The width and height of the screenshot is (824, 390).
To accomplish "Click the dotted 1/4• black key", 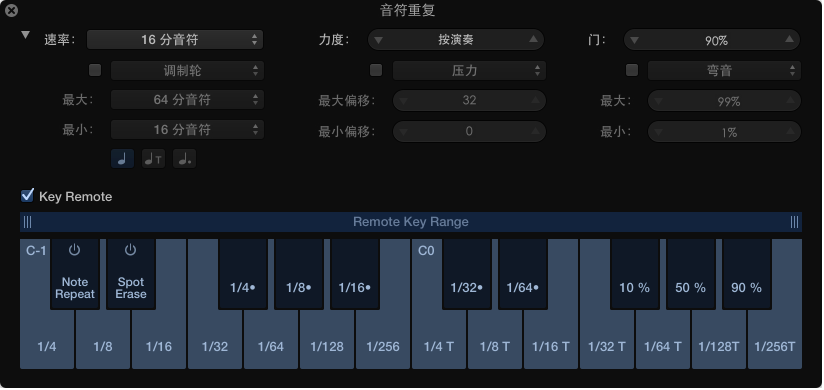I will tap(243, 274).
